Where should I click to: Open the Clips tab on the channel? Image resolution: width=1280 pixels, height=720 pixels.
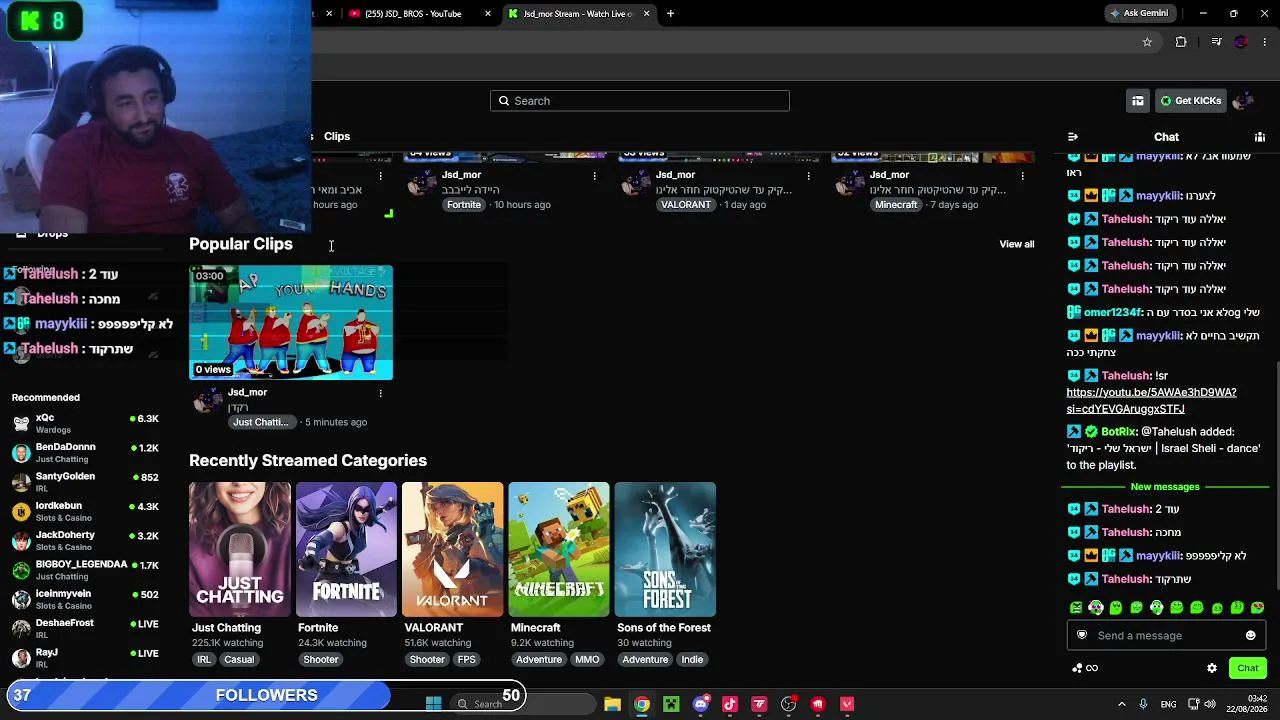(337, 136)
